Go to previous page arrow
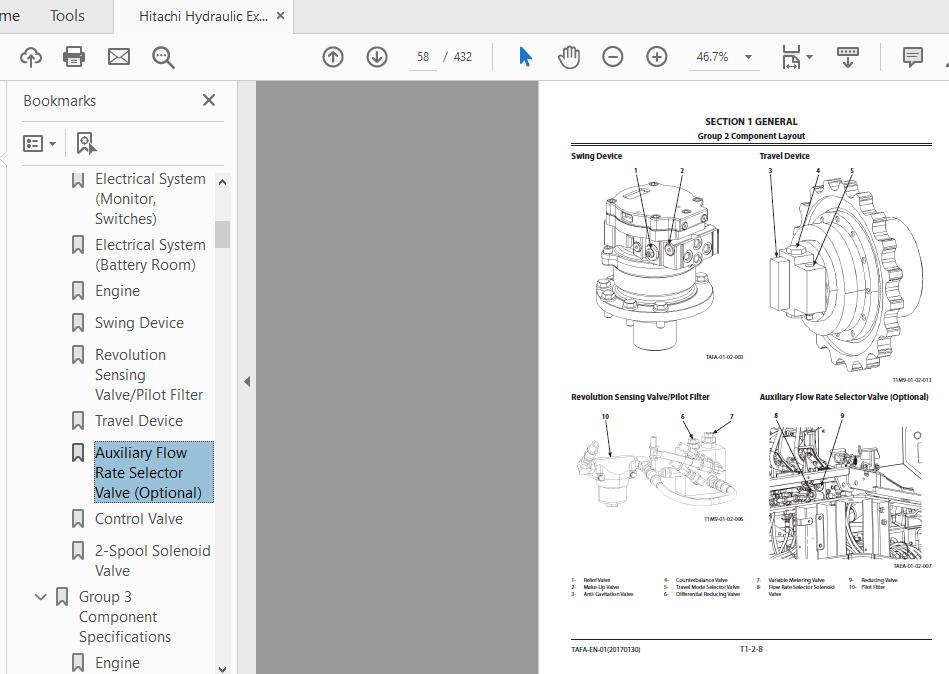Screen dimensions: 949x674 click(333, 57)
